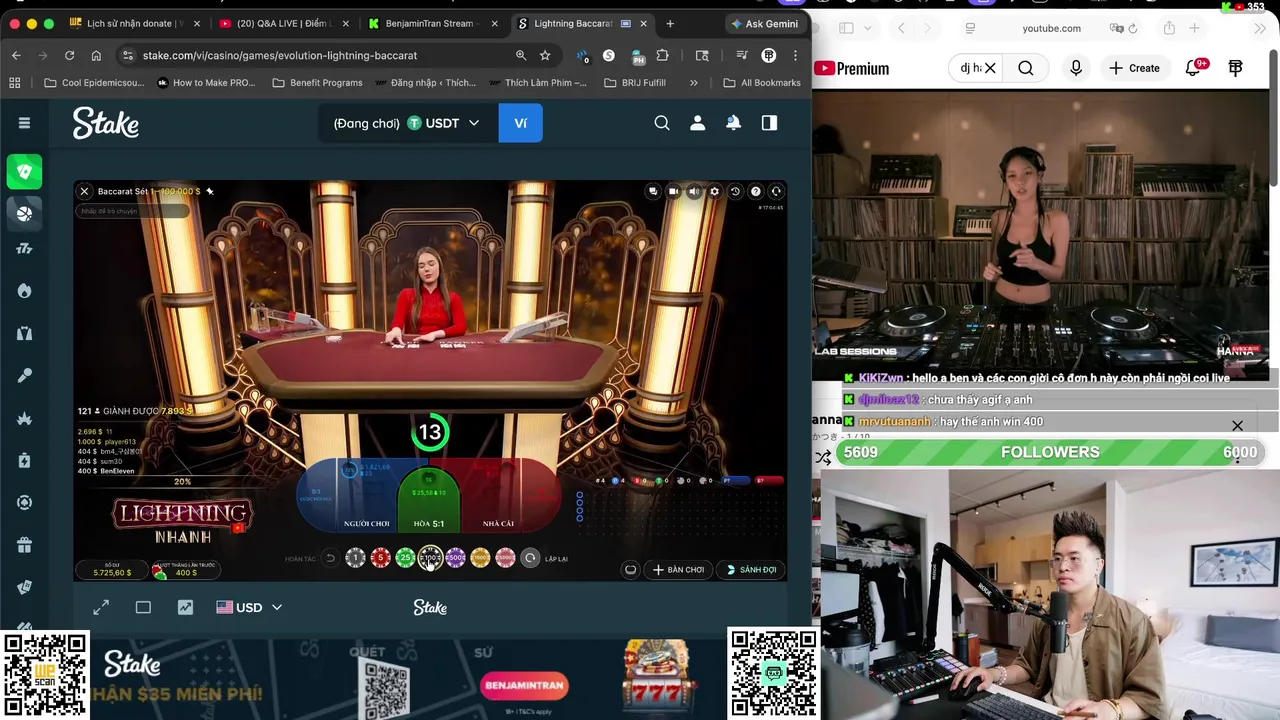Image resolution: width=1280 pixels, height=720 pixels.
Task: Select the green 25 chip
Action: coord(405,558)
